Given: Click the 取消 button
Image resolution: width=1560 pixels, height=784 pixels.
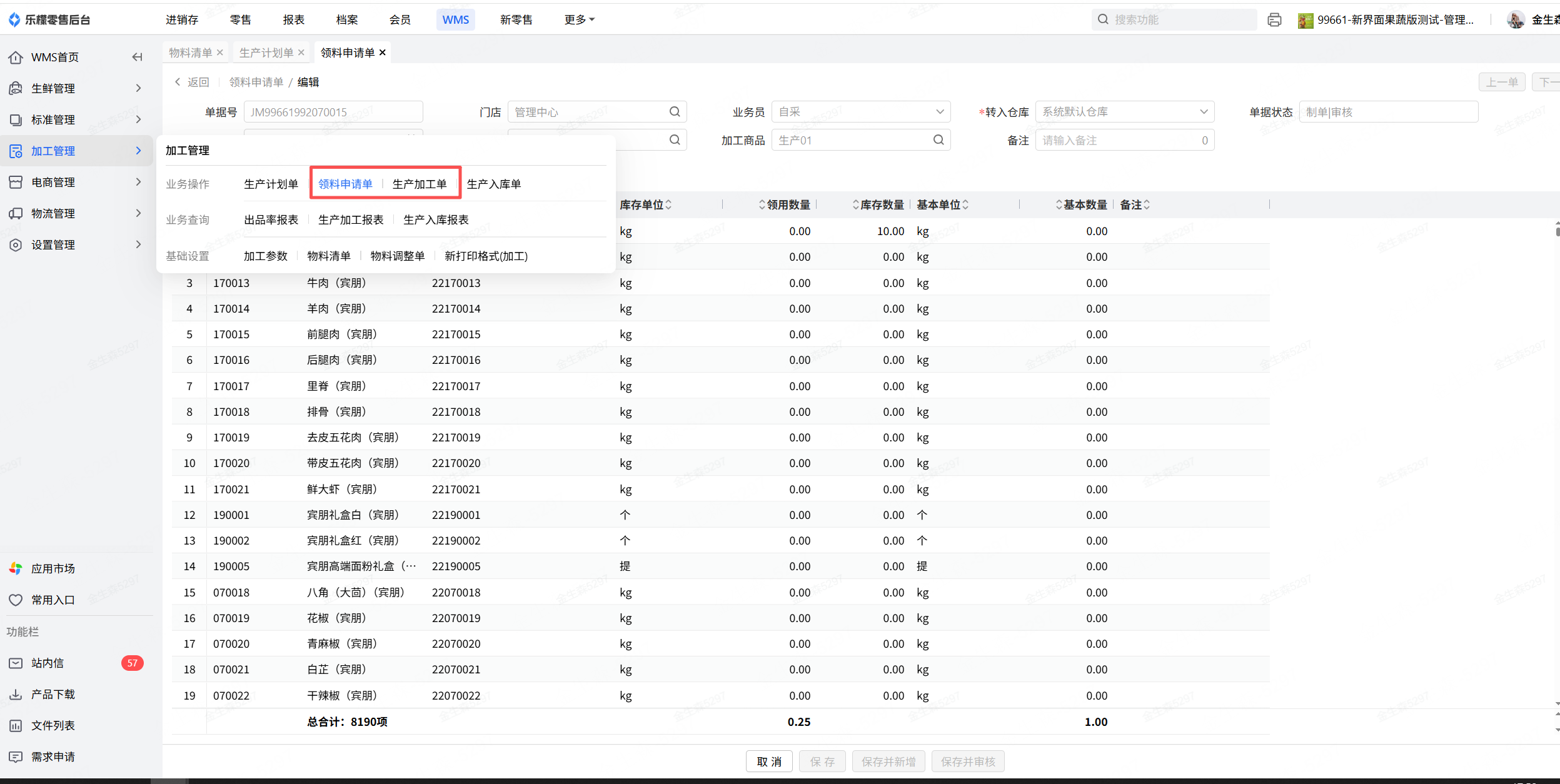Looking at the screenshot, I should tap(768, 761).
